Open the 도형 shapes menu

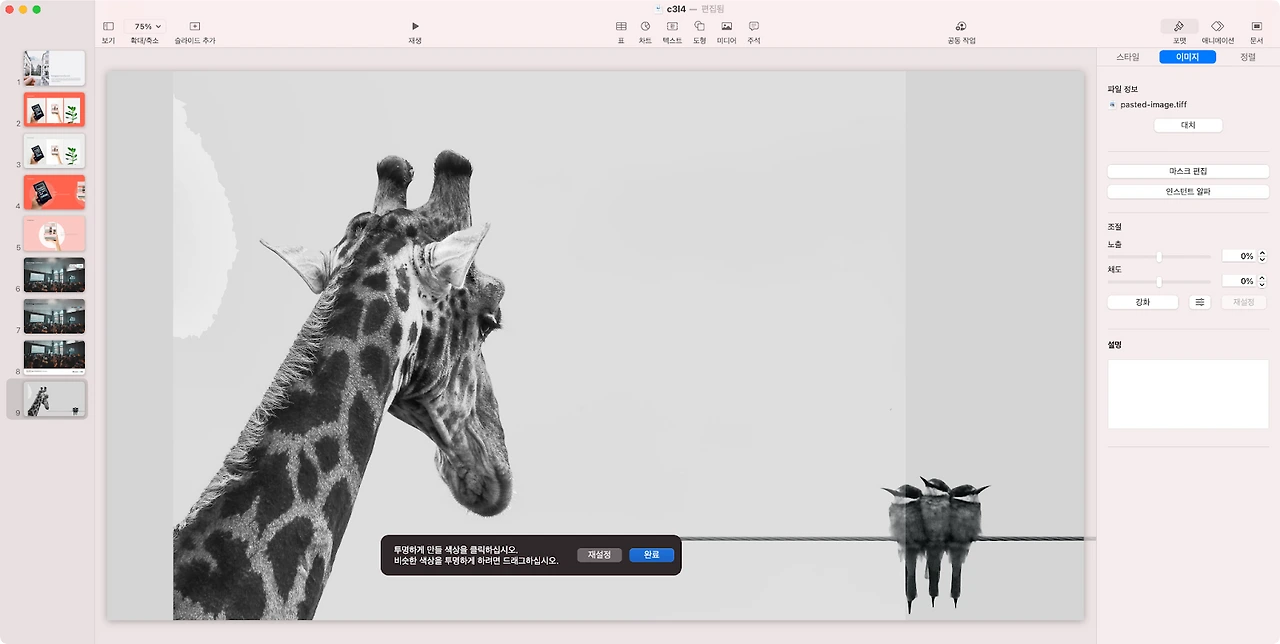pyautogui.click(x=699, y=26)
